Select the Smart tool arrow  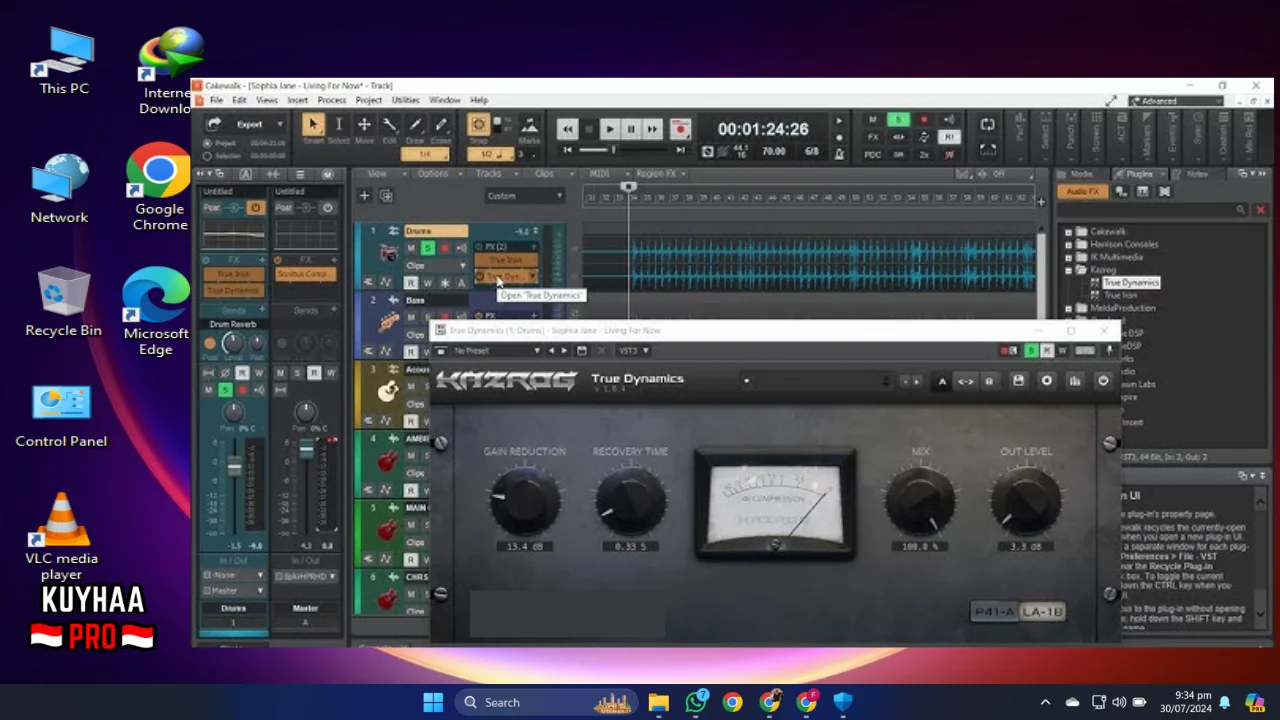(x=313, y=124)
